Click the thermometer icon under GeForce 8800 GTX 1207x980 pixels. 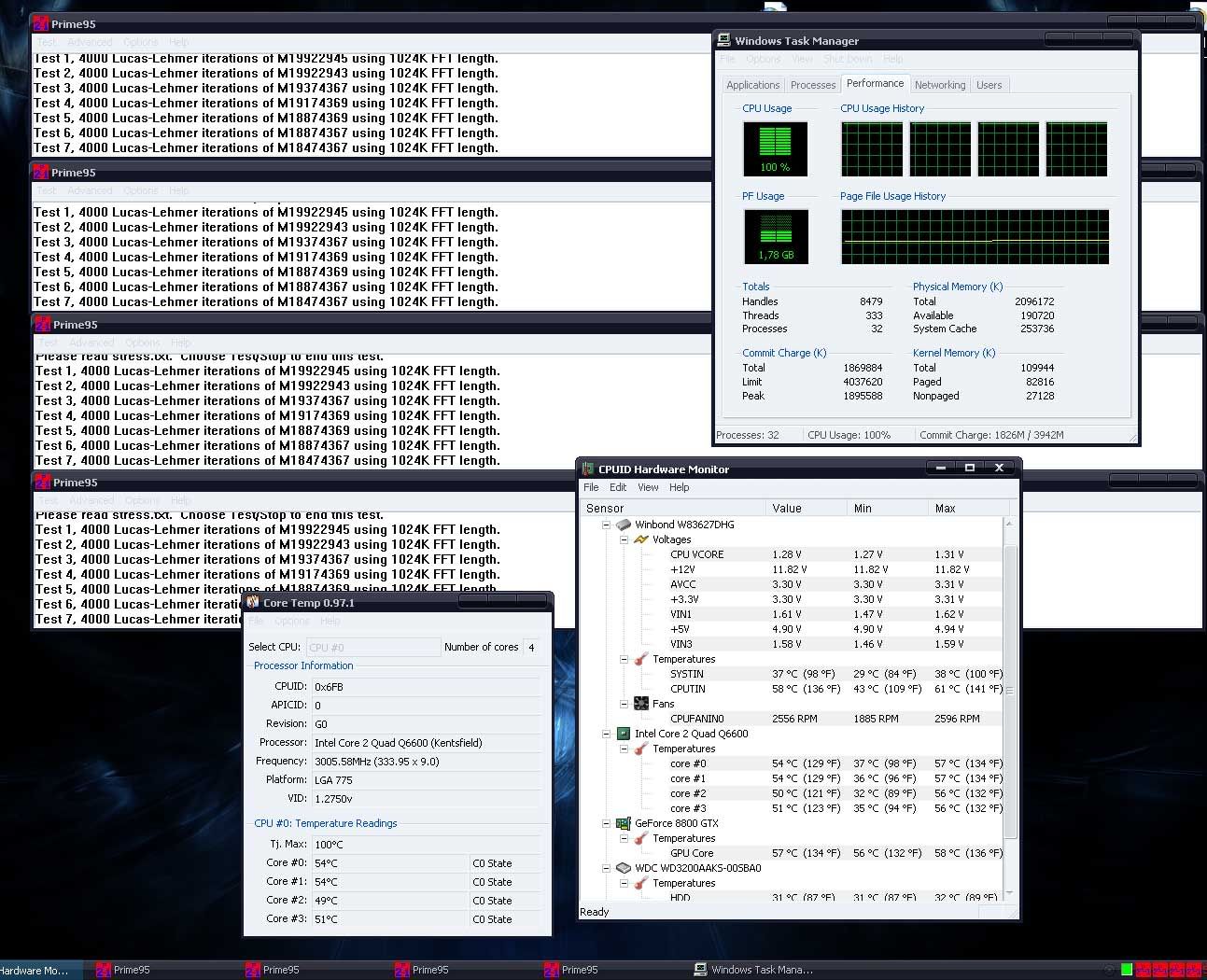pos(641,838)
